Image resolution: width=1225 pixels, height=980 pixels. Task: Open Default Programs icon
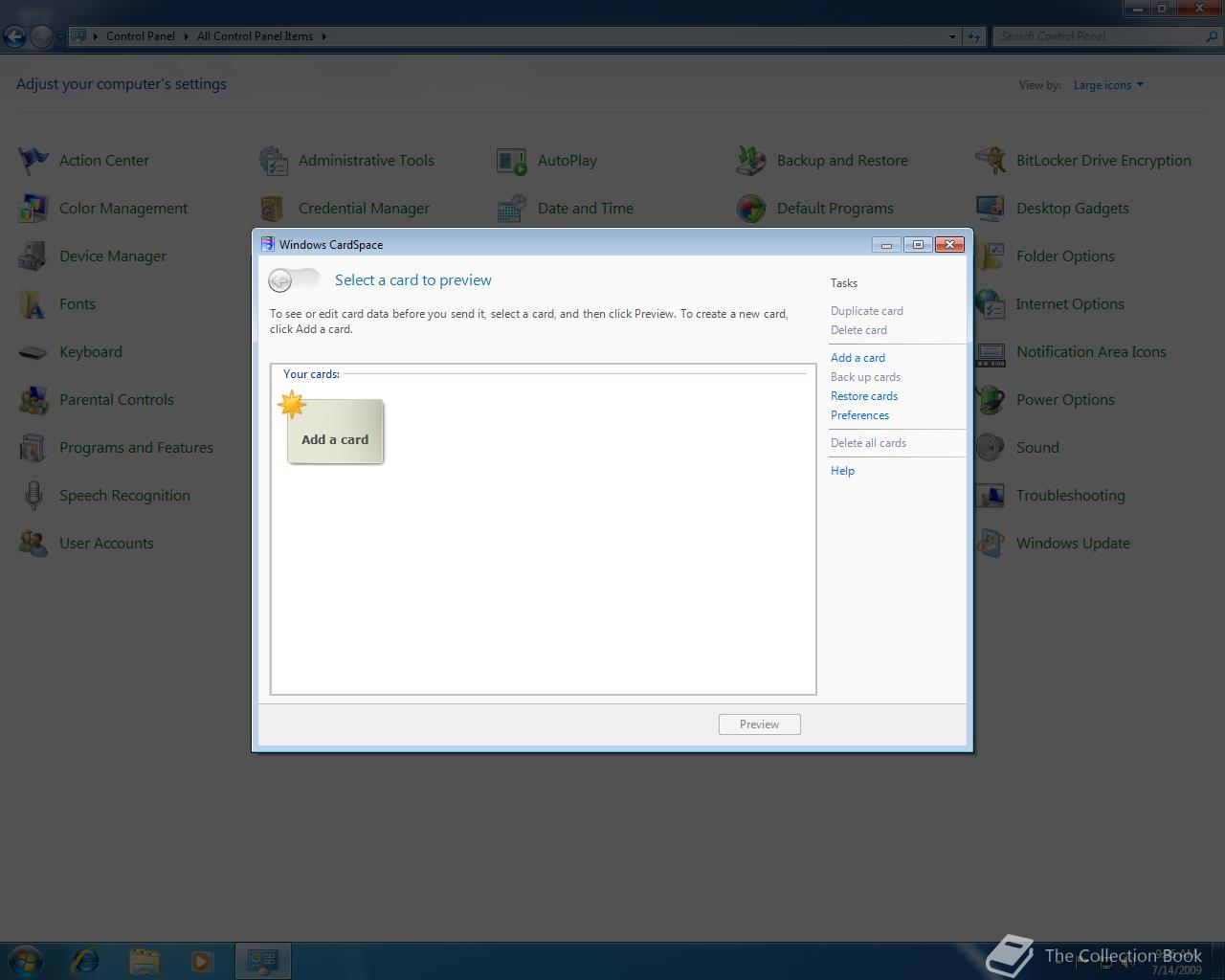point(751,209)
